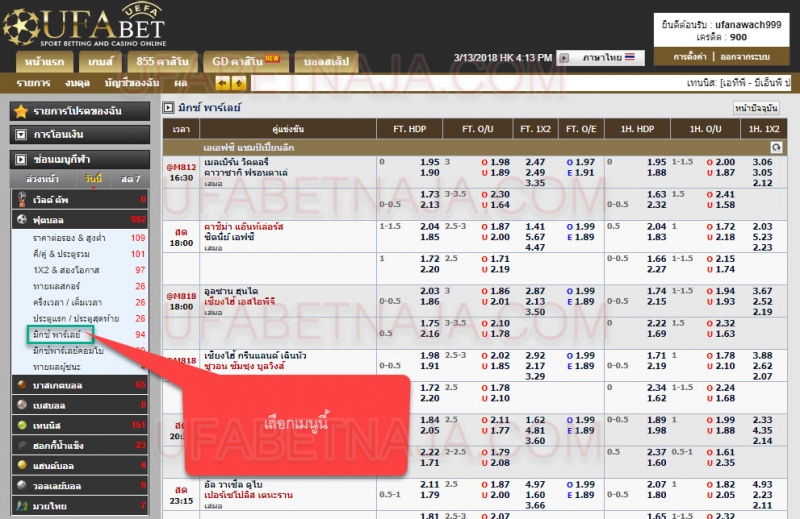The height and width of the screenshot is (519, 800).
Task: Collapse the ซ่อนเมนูกีฬา panel
Action: (x=80, y=159)
